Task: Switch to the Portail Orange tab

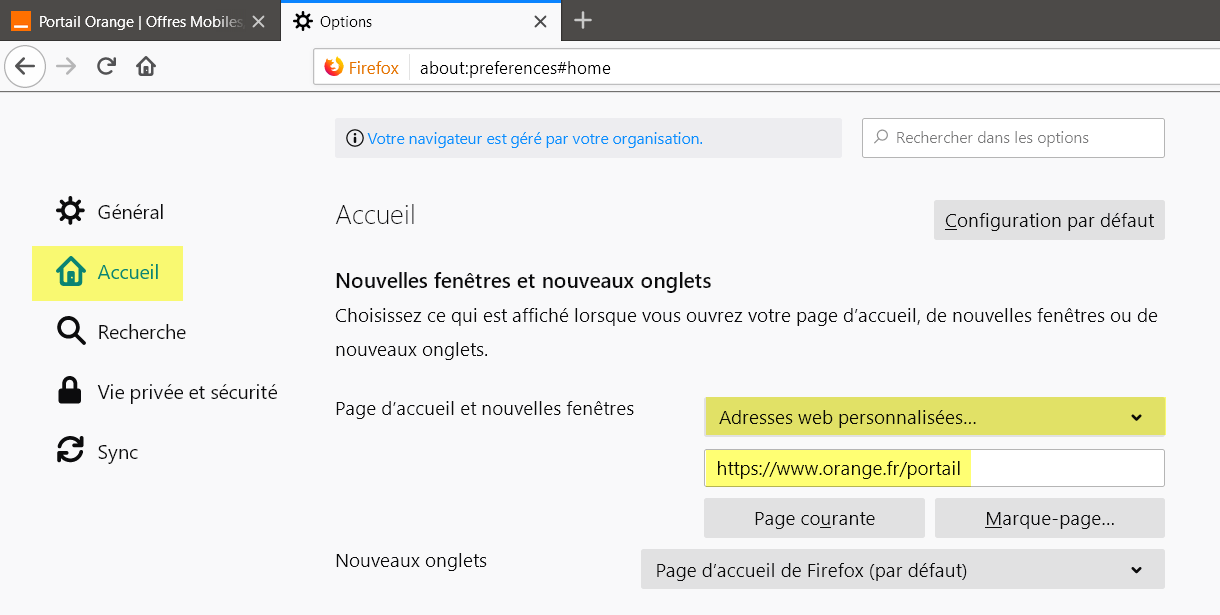Action: pos(130,21)
